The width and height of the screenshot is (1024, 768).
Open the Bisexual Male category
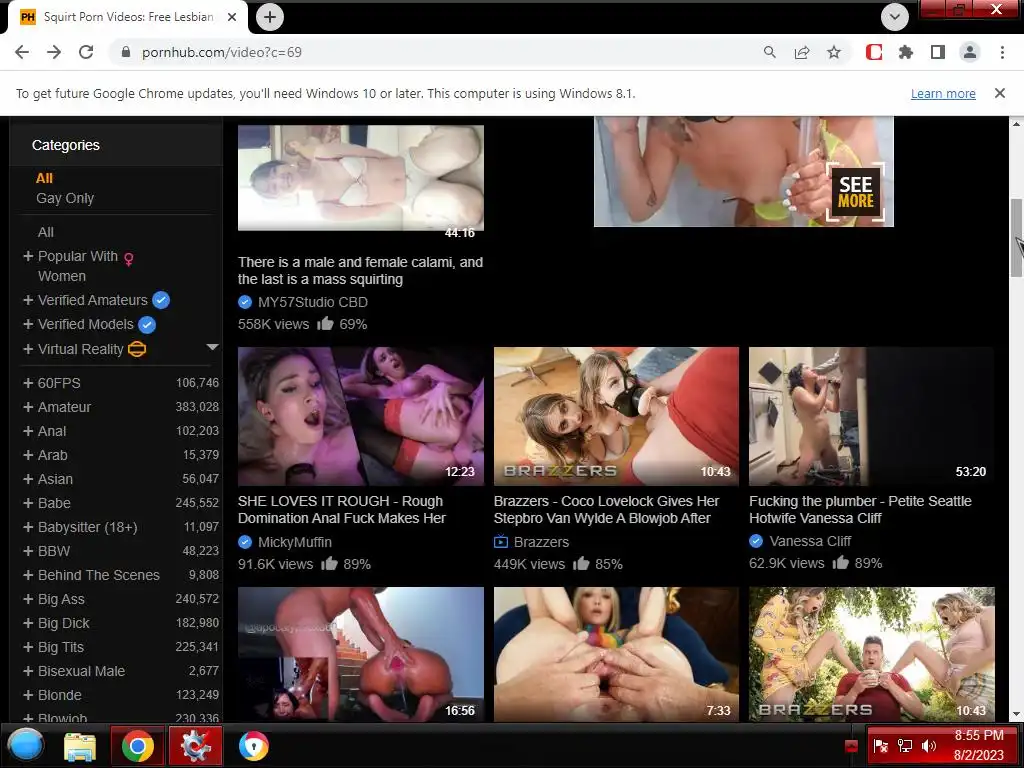click(x=81, y=671)
